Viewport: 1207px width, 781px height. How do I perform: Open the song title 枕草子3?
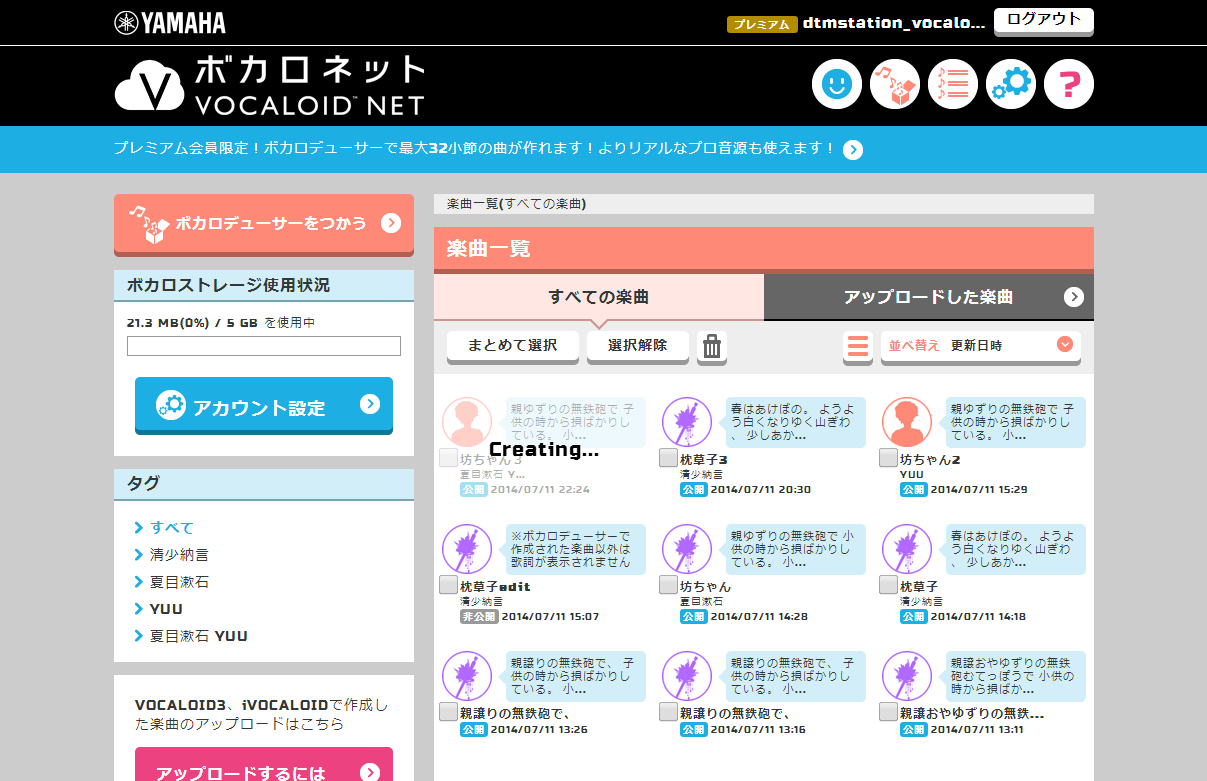(x=704, y=460)
